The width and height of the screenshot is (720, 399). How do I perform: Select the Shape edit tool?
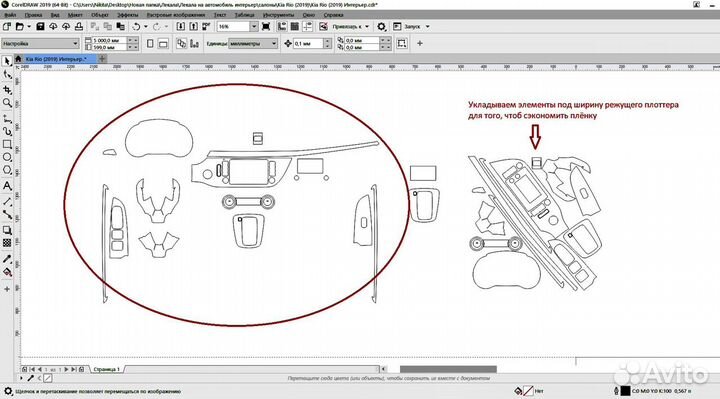(7, 75)
